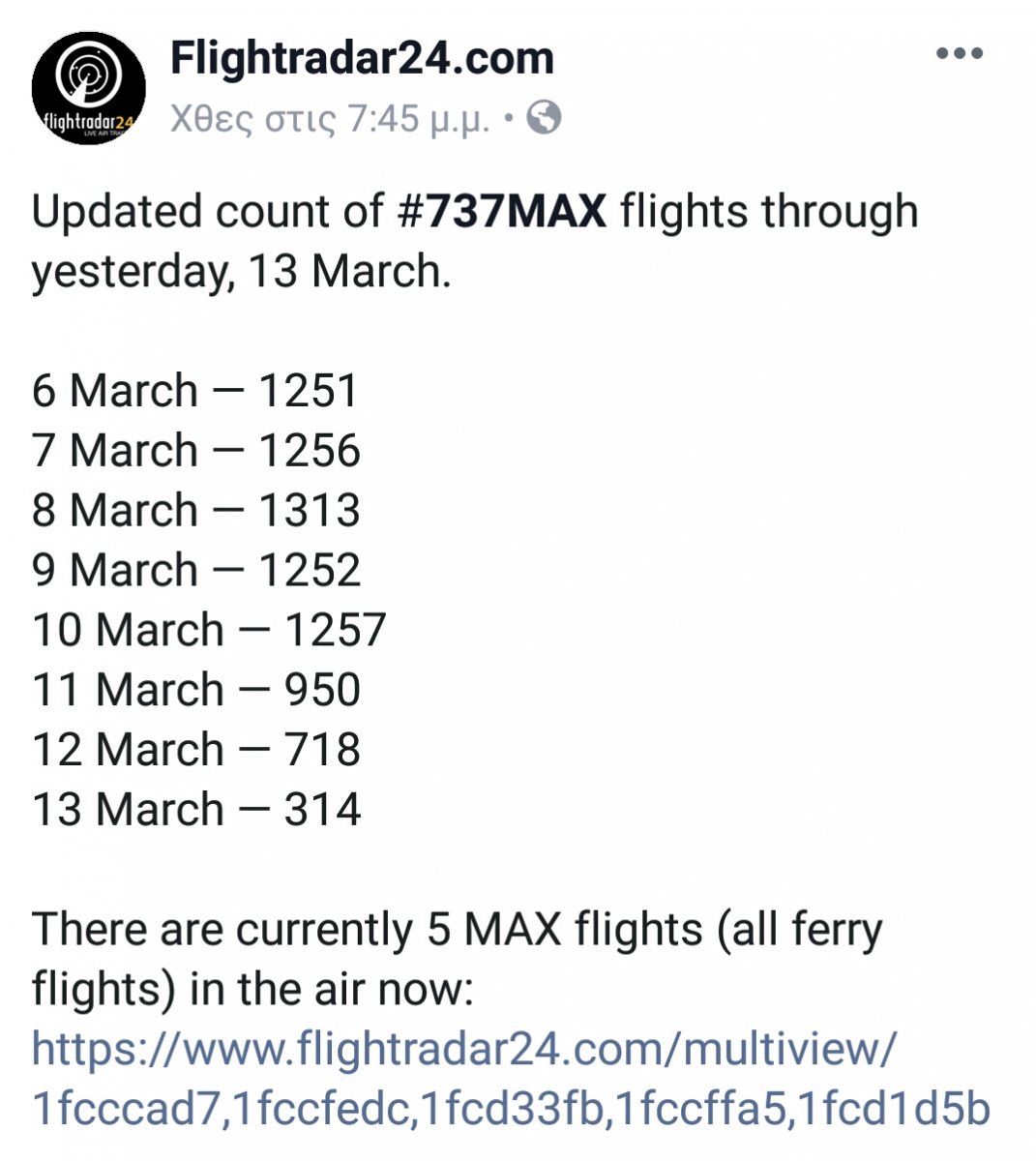Click the 'Updated count of' post text
This screenshot has width=1036, height=1161.
(208, 212)
